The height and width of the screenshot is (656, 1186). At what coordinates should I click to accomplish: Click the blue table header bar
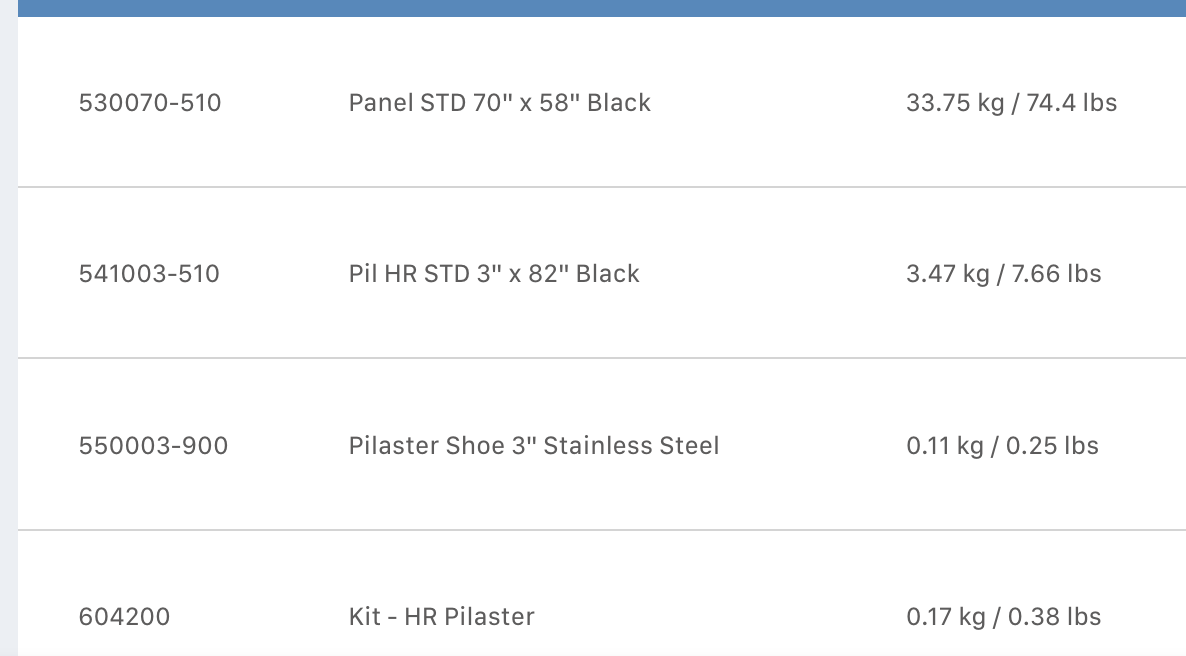coord(600,8)
